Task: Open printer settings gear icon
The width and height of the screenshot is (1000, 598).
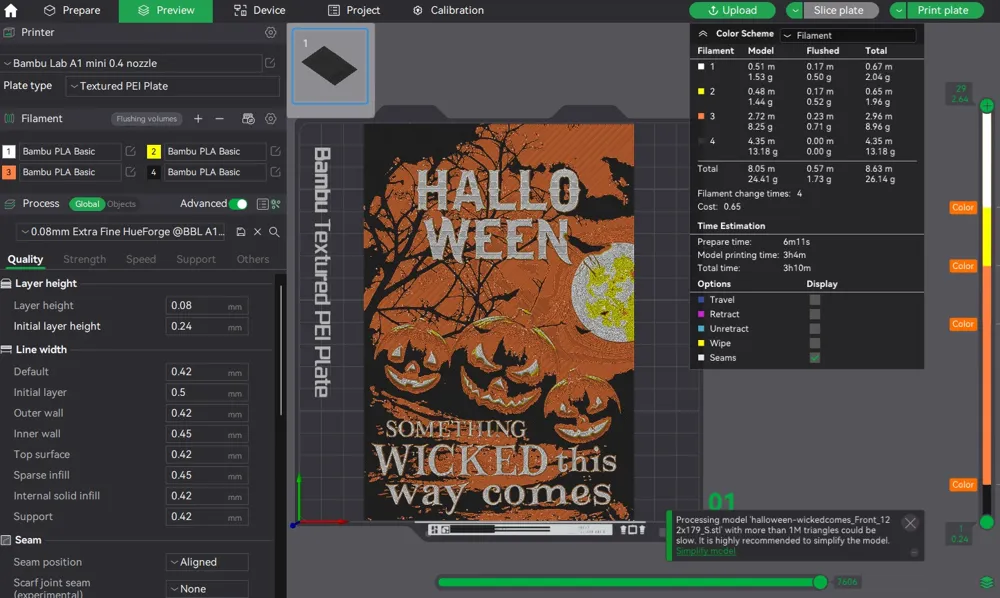Action: pyautogui.click(x=270, y=33)
